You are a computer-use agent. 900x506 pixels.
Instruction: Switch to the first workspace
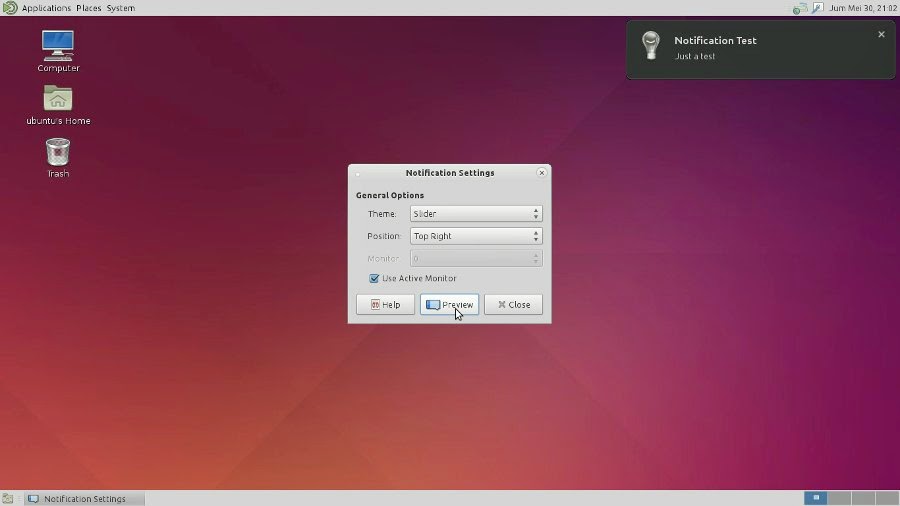point(816,498)
